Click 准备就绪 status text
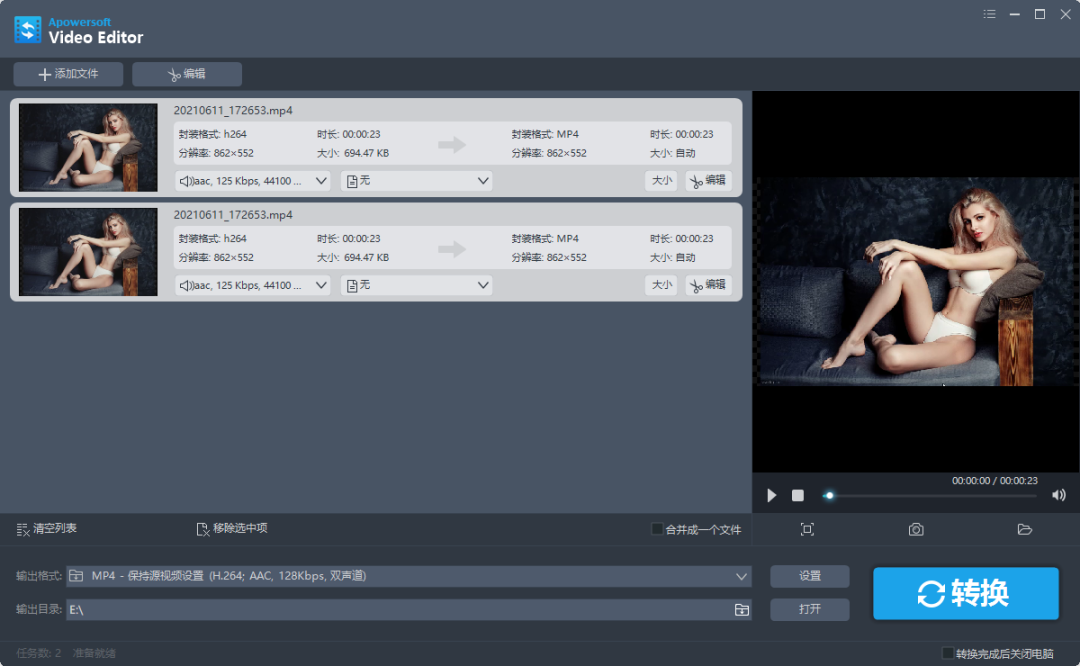The width and height of the screenshot is (1080, 666). click(94, 653)
